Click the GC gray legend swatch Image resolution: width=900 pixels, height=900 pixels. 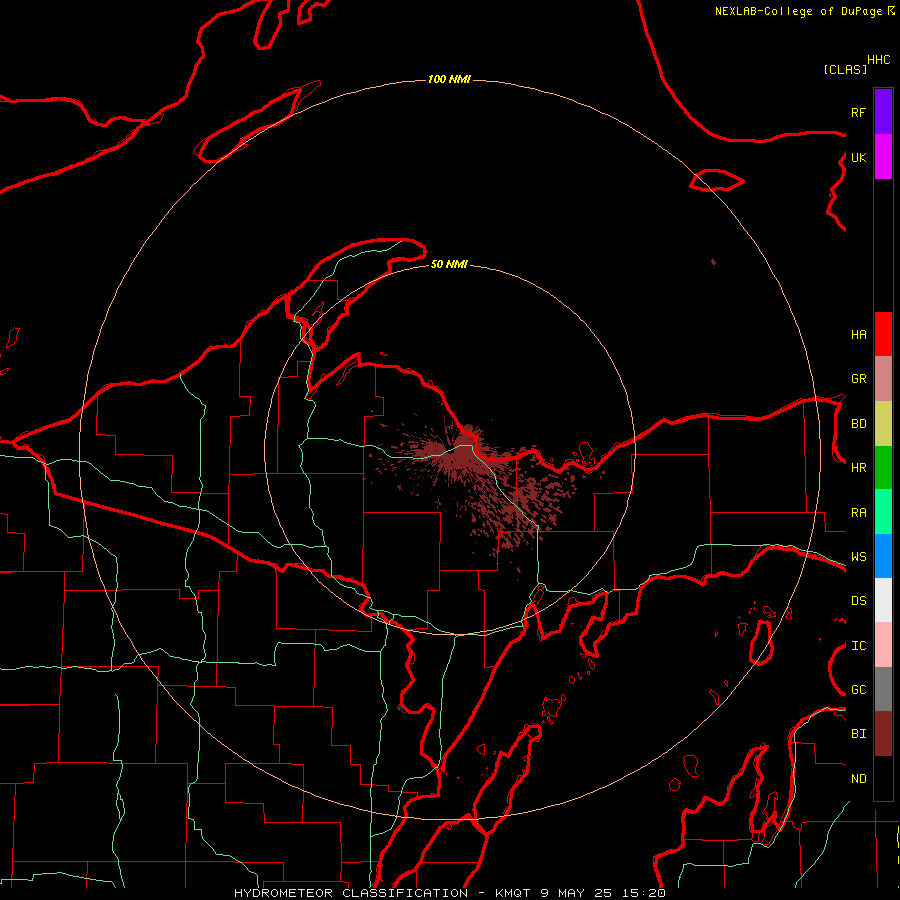tap(883, 689)
